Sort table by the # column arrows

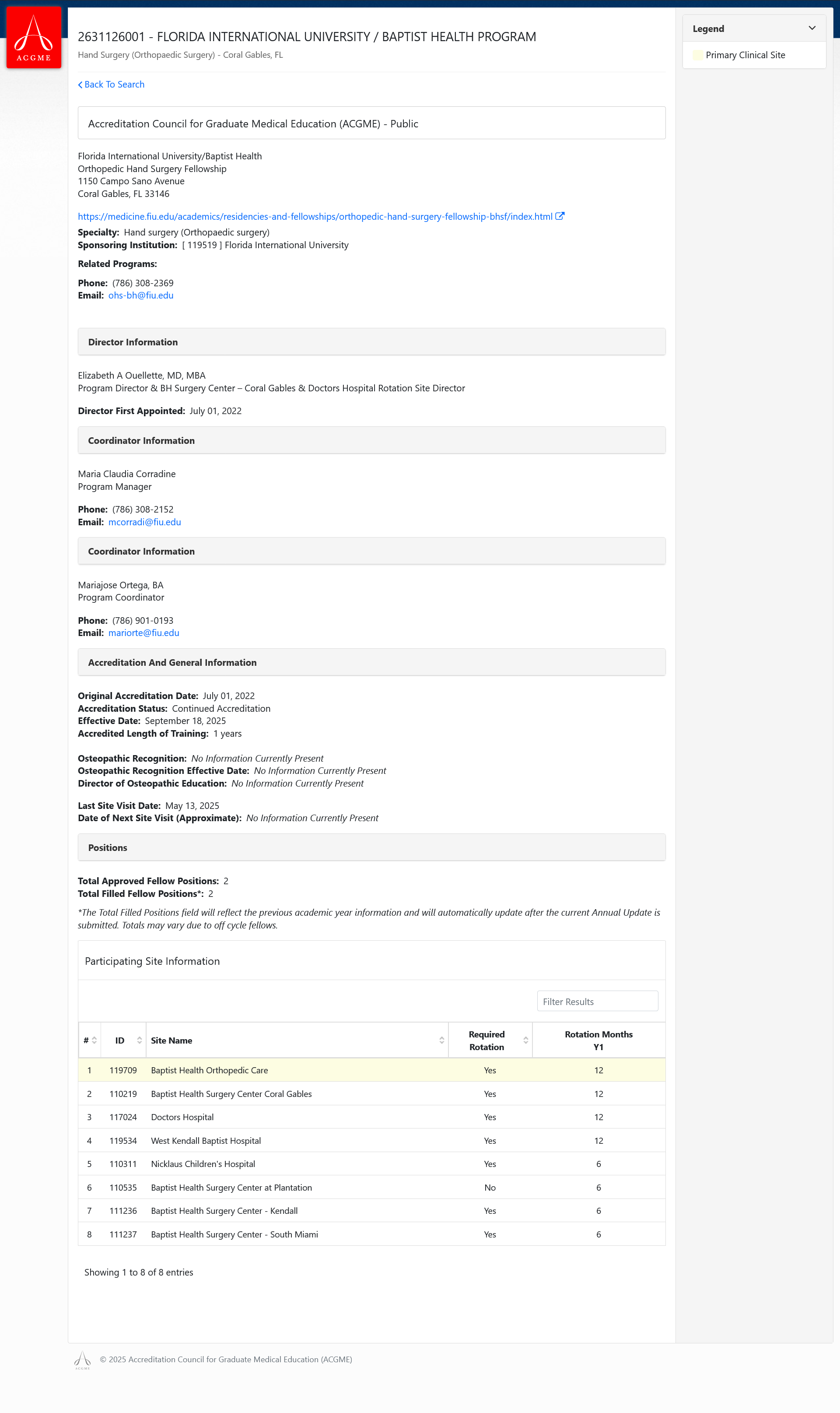pos(94,1040)
